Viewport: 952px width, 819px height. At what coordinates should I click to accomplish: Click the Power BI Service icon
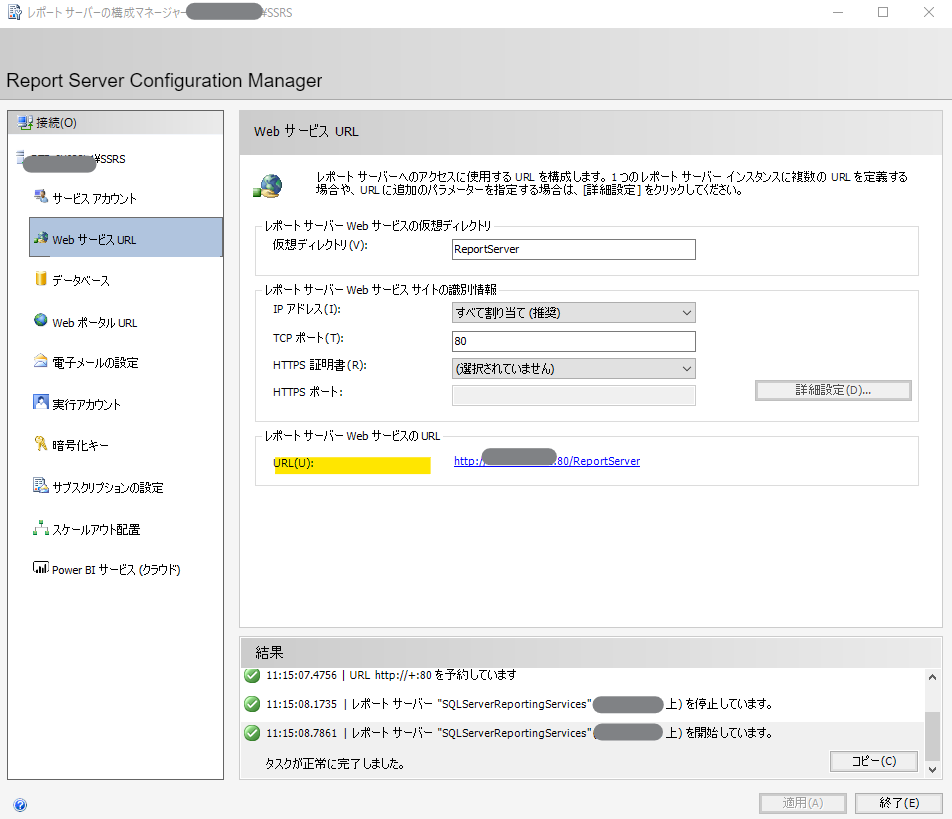(x=41, y=569)
